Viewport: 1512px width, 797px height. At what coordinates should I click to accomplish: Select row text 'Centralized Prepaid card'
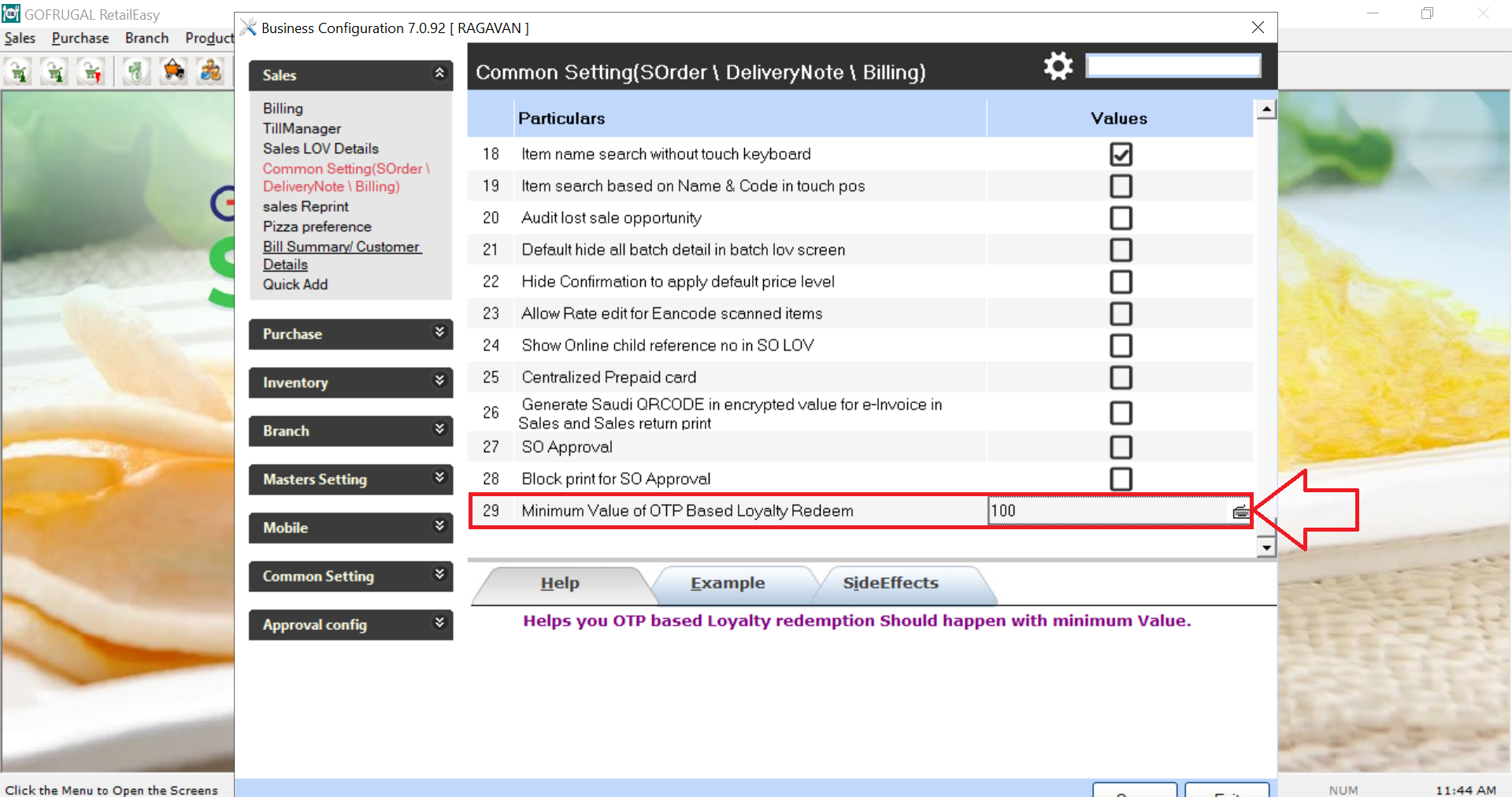pos(609,377)
